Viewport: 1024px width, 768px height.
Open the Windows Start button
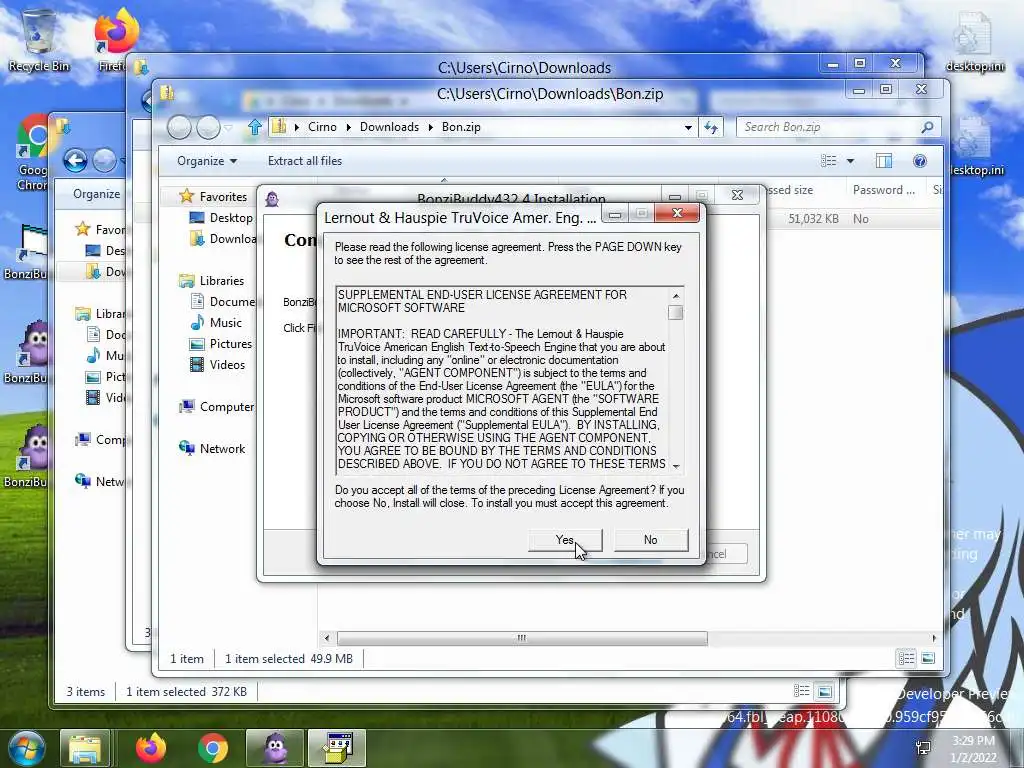(25, 748)
